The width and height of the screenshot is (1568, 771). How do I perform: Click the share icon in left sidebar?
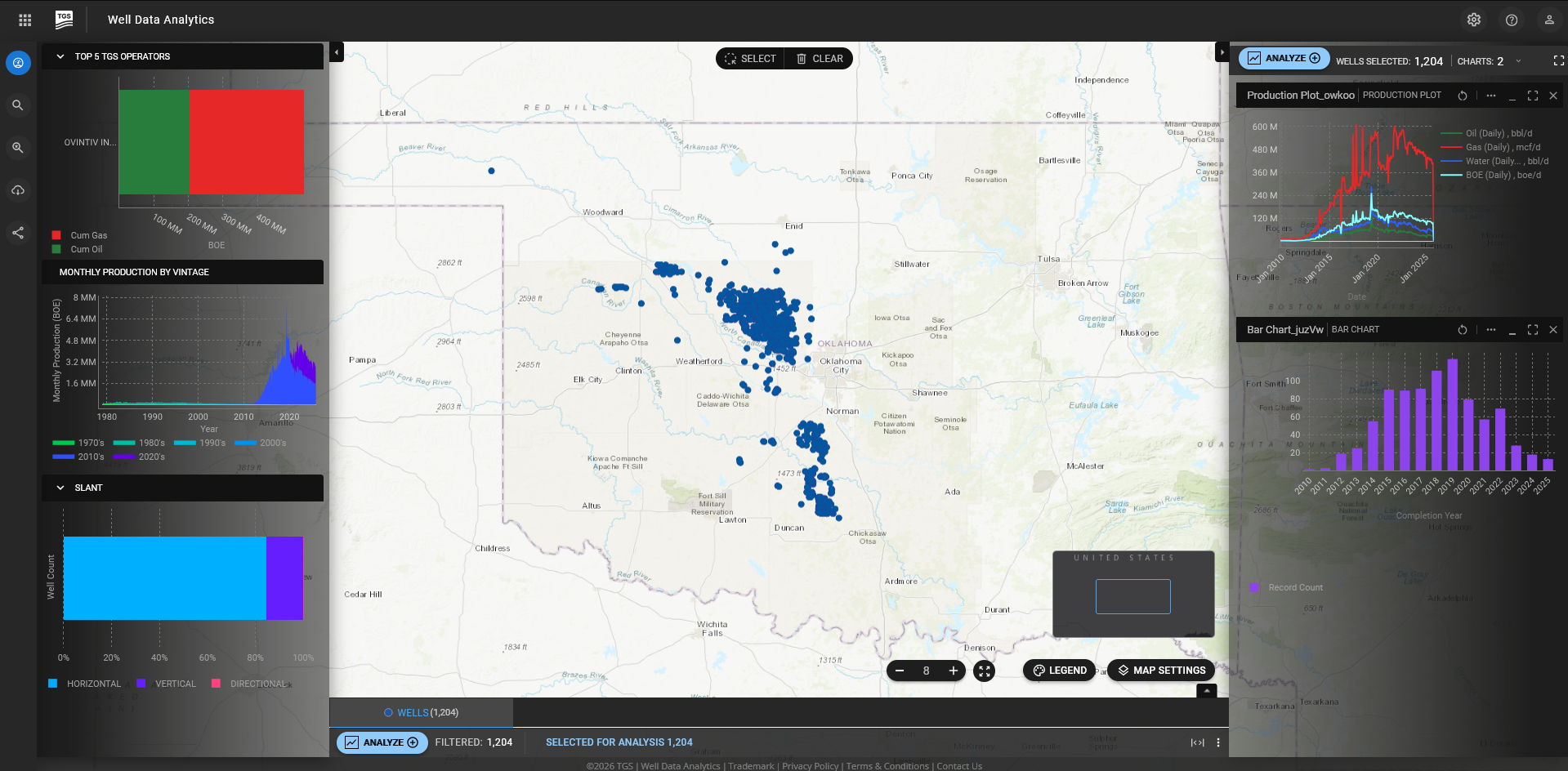coord(18,233)
